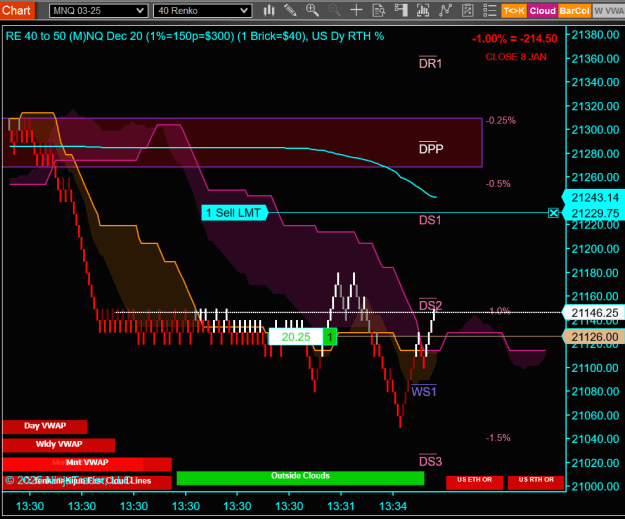Click the zoom in magnifier icon
The width and height of the screenshot is (625, 519).
[312, 10]
